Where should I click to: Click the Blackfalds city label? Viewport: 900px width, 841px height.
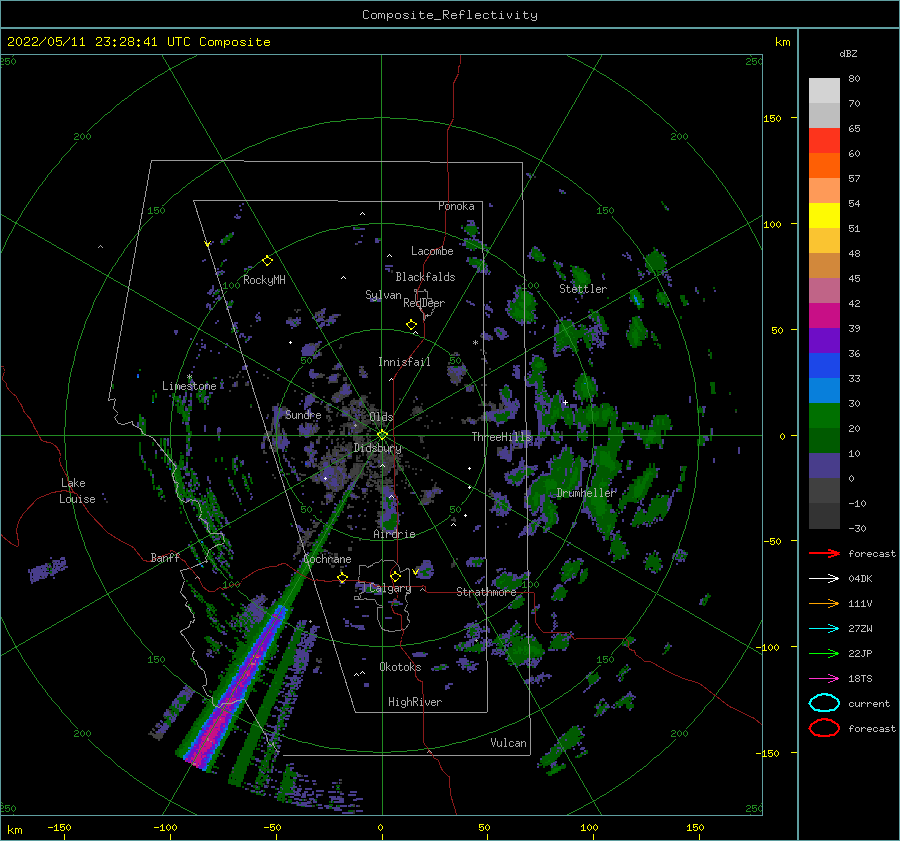(425, 277)
